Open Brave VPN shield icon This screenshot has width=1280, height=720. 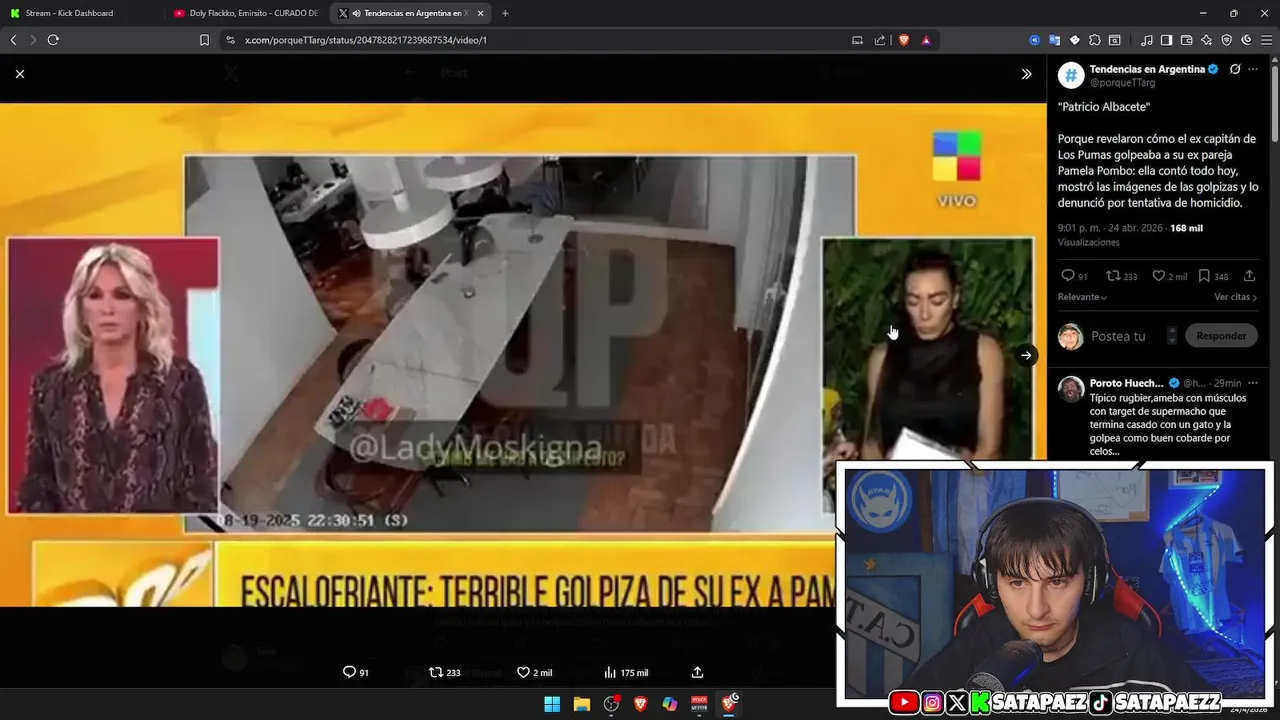tap(1227, 40)
